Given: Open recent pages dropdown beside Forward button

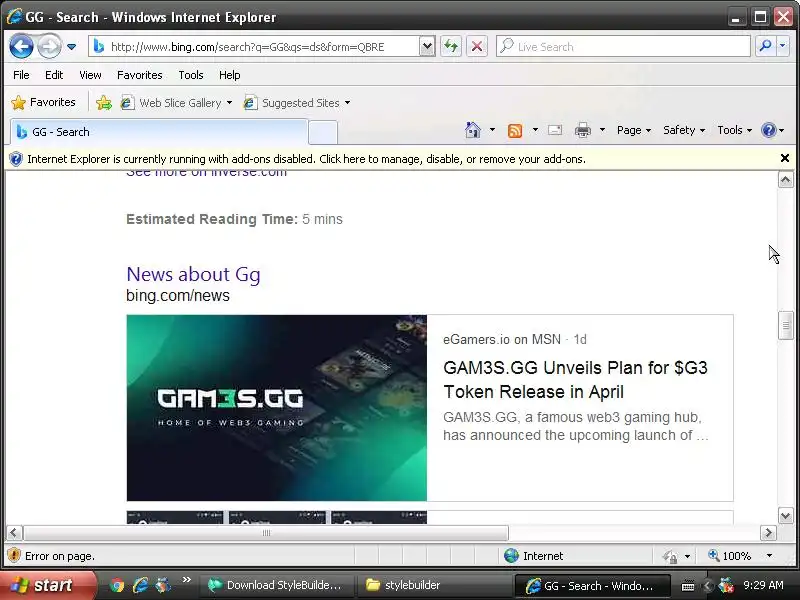Looking at the screenshot, I should 71,47.
